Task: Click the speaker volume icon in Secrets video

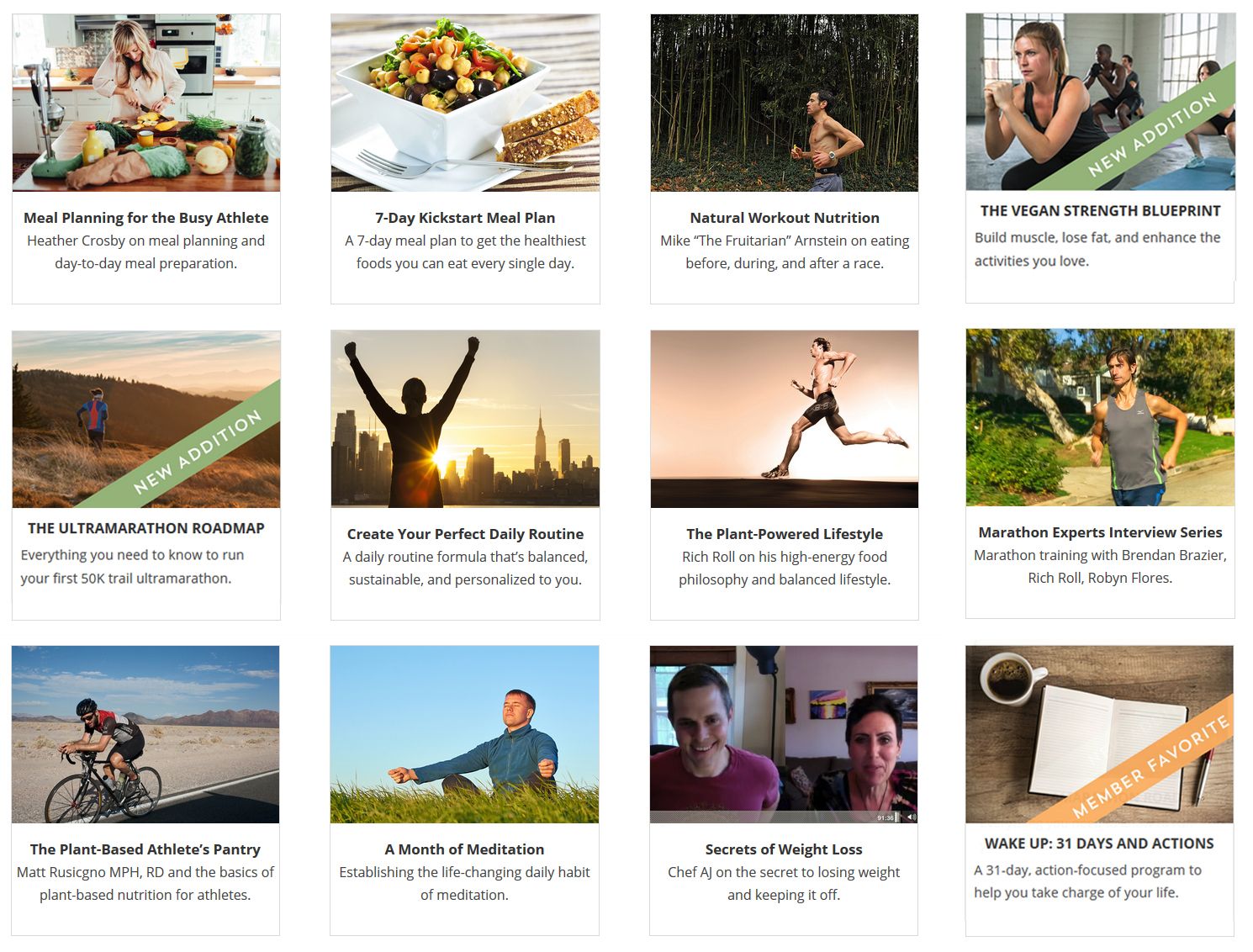Action: click(912, 817)
